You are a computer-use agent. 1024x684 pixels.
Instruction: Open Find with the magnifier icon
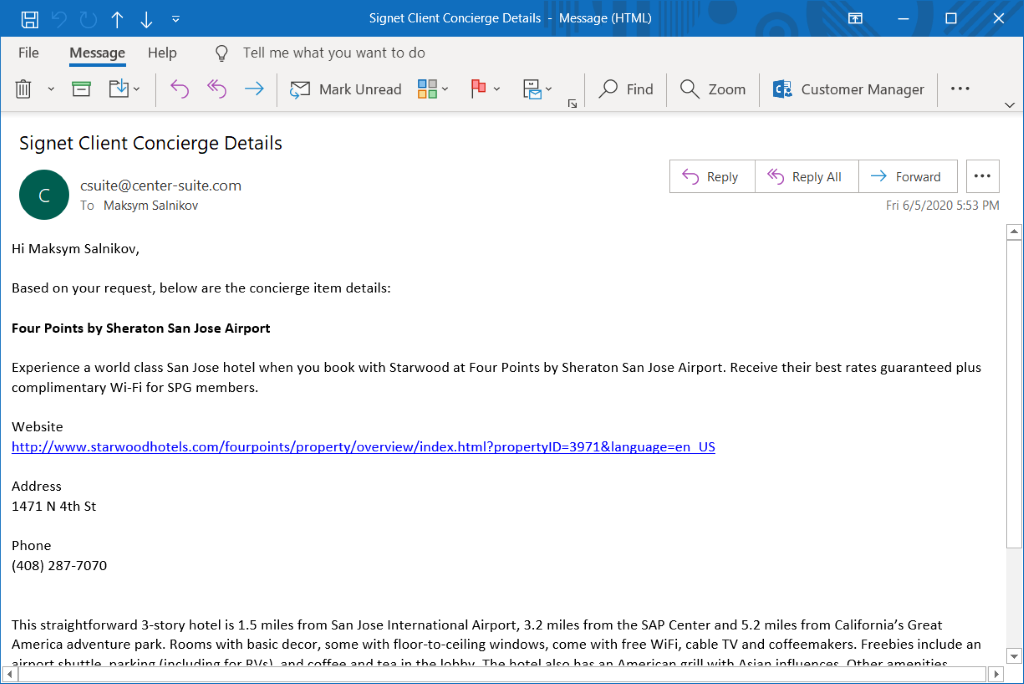pos(626,89)
